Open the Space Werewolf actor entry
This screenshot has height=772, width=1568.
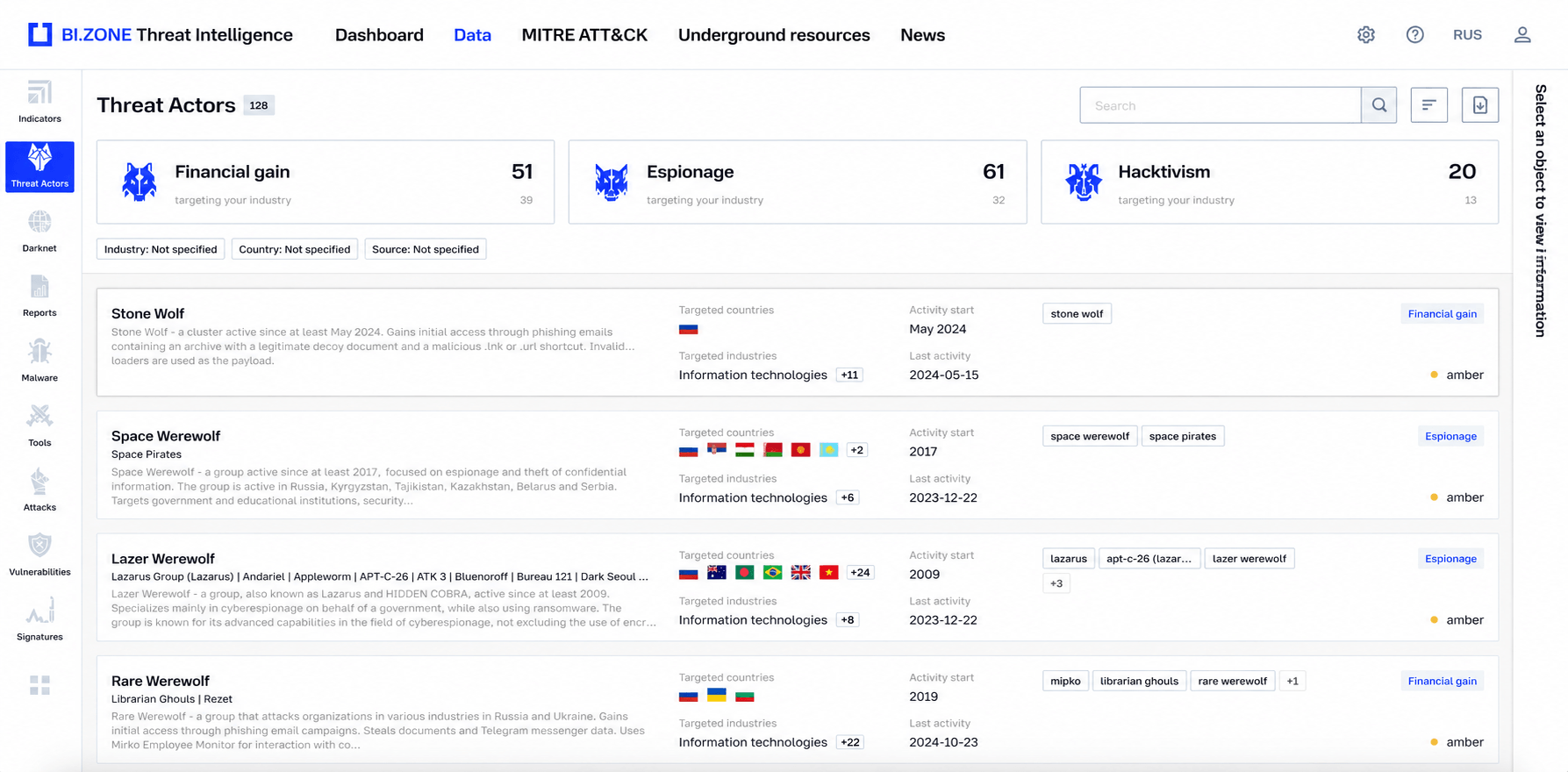(798, 465)
